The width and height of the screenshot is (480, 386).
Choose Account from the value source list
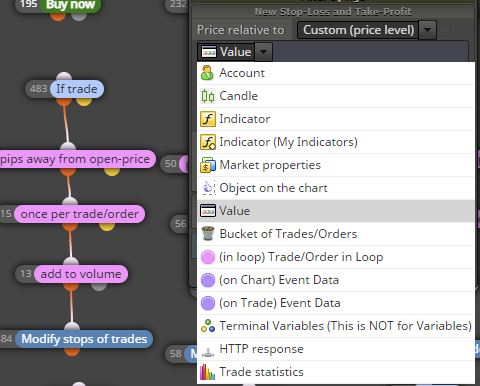pos(336,73)
